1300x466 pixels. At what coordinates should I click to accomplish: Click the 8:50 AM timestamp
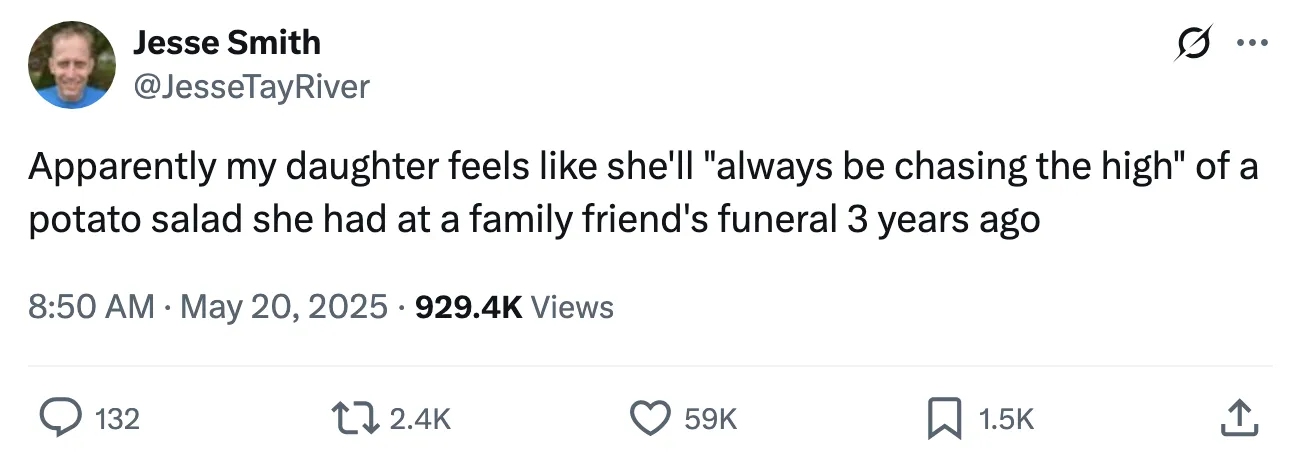pyautogui.click(x=91, y=306)
